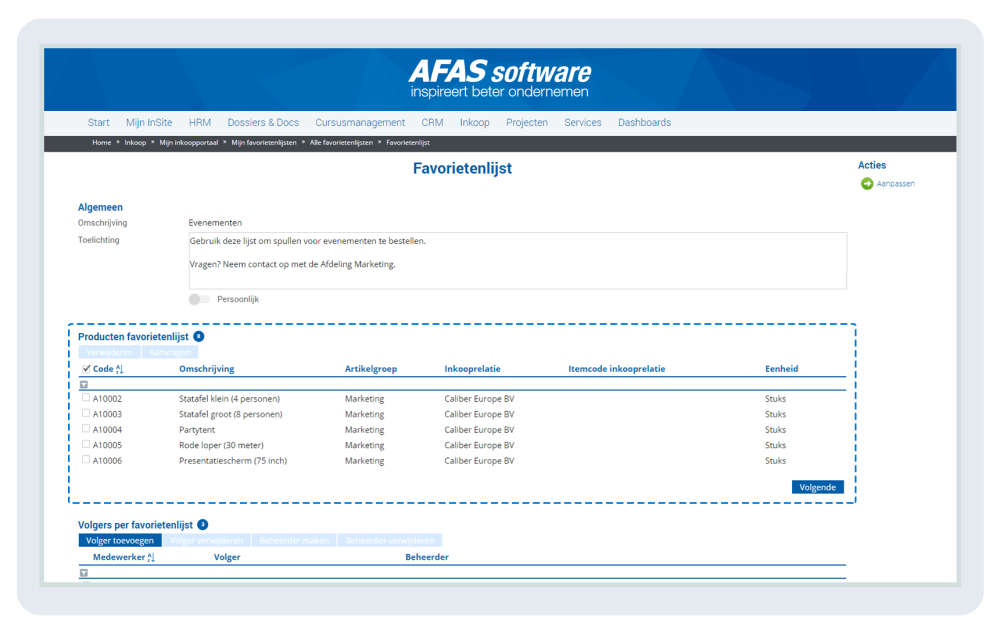The width and height of the screenshot is (1000, 641).
Task: Click the Volger toevoegen button
Action: 119,539
